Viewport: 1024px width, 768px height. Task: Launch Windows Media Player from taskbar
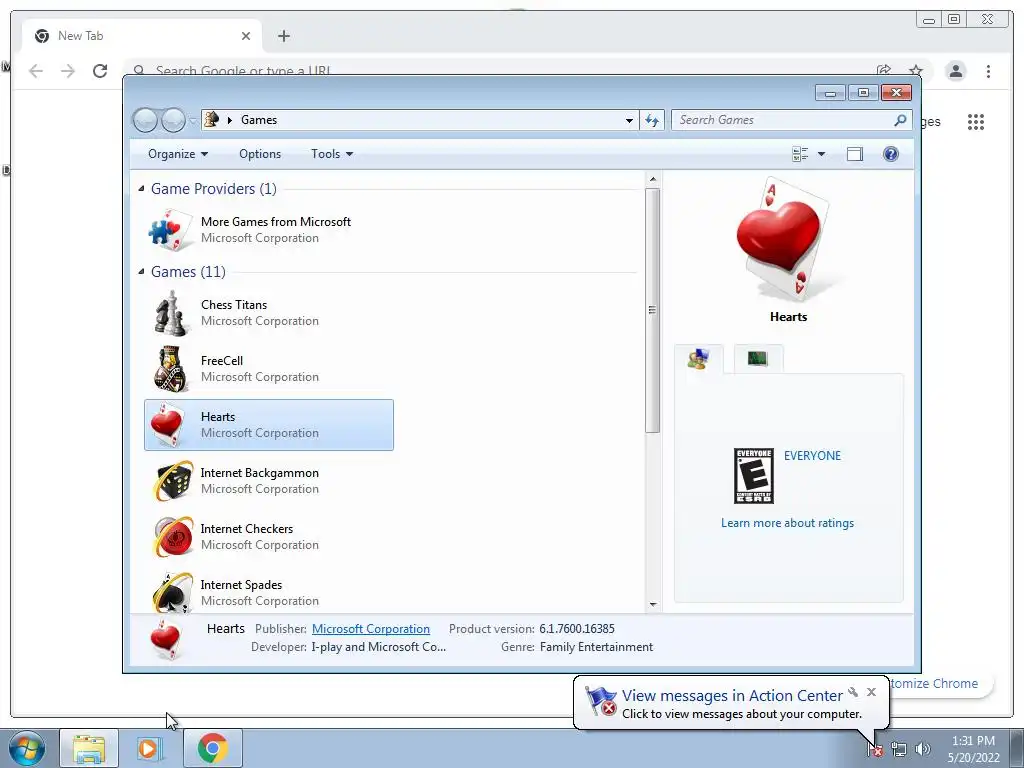tap(150, 748)
